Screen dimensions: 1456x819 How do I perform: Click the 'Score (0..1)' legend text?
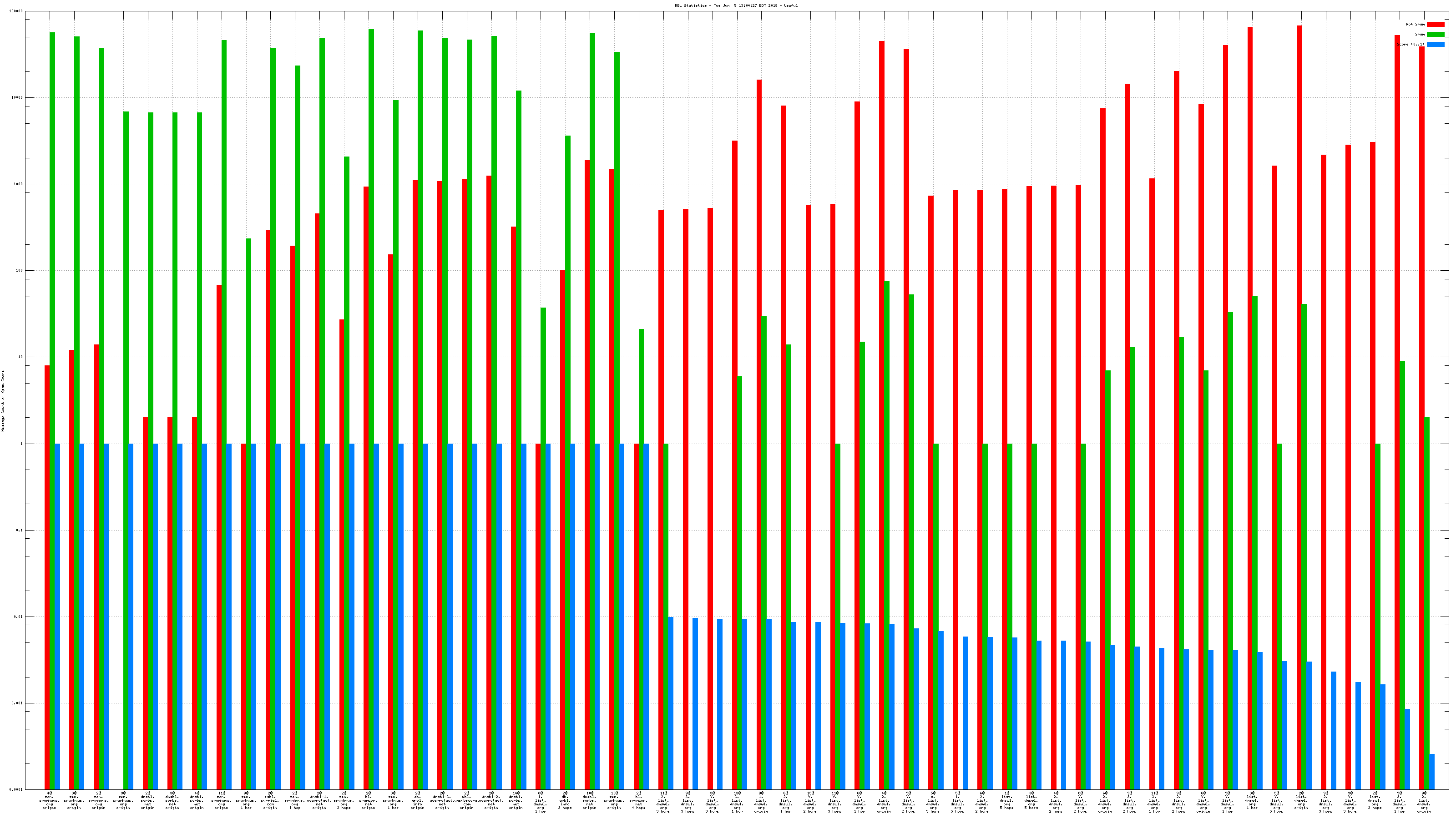1410,44
